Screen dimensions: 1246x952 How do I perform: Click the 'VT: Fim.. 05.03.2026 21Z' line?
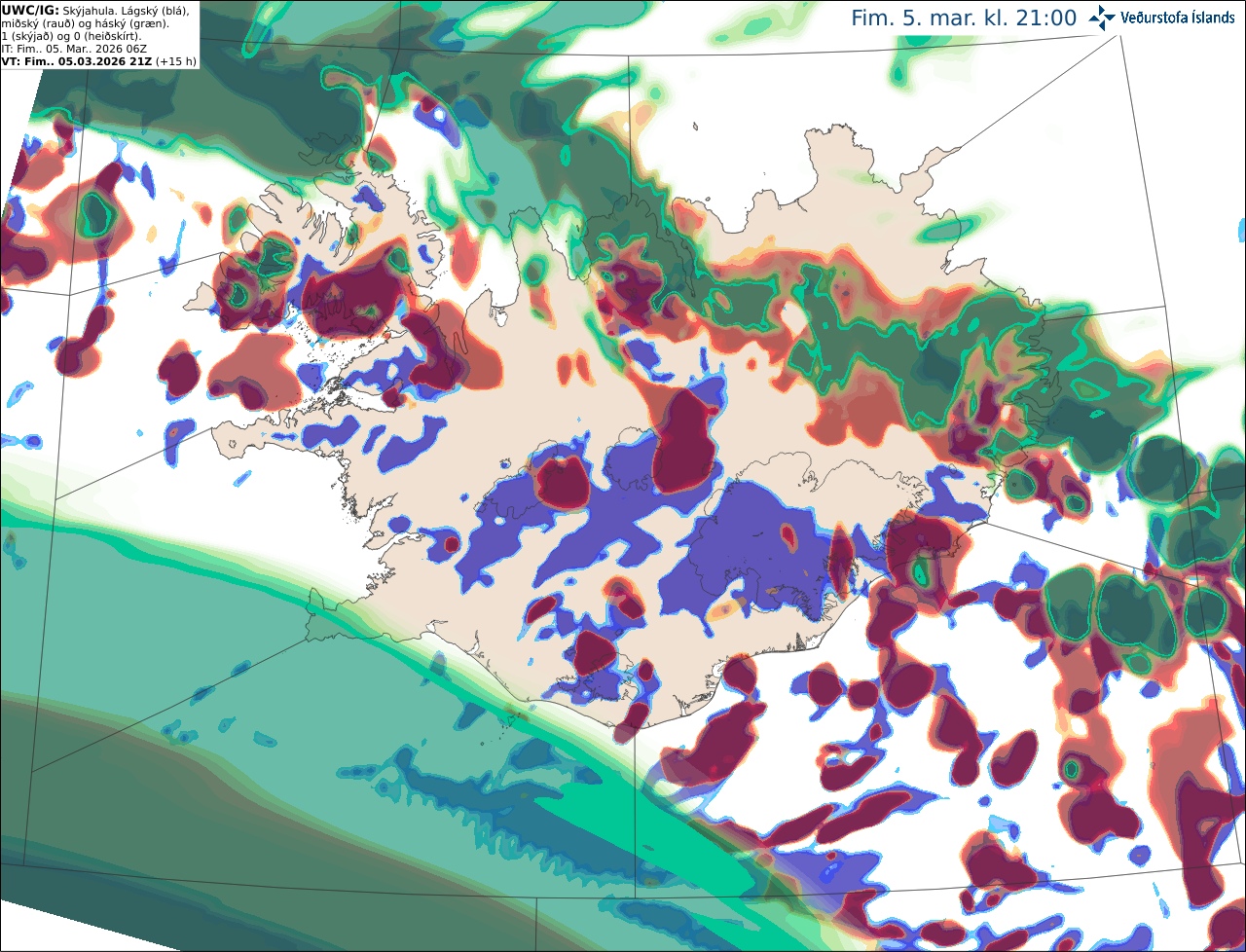click(x=77, y=60)
